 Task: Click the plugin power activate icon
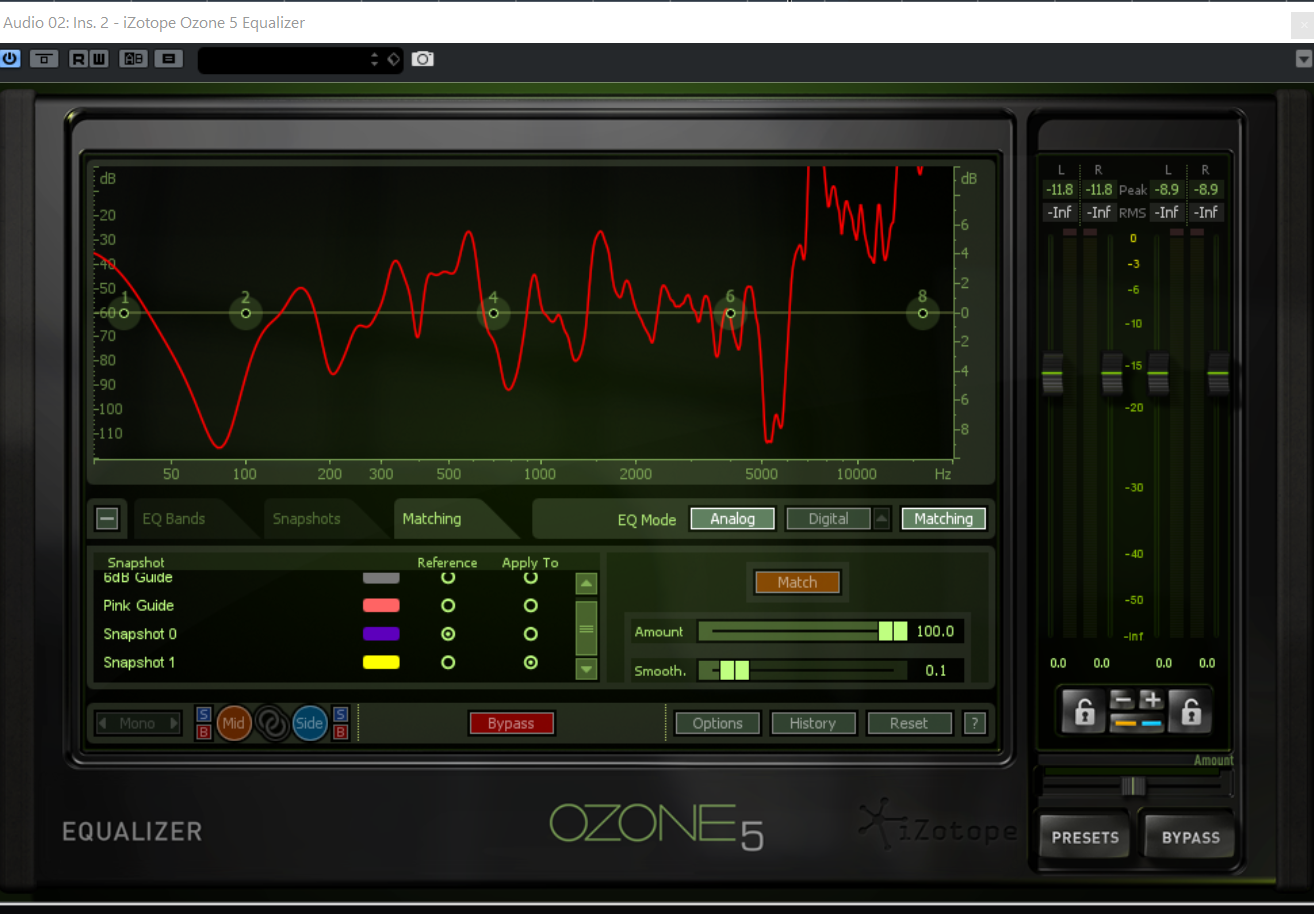click(10, 59)
